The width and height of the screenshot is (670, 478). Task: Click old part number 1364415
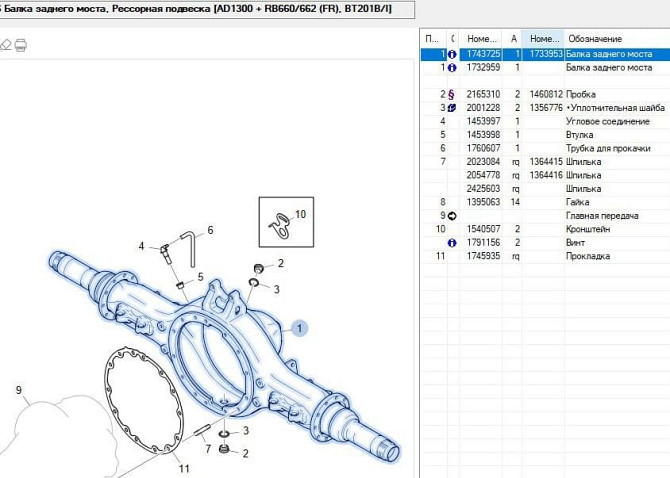546,162
